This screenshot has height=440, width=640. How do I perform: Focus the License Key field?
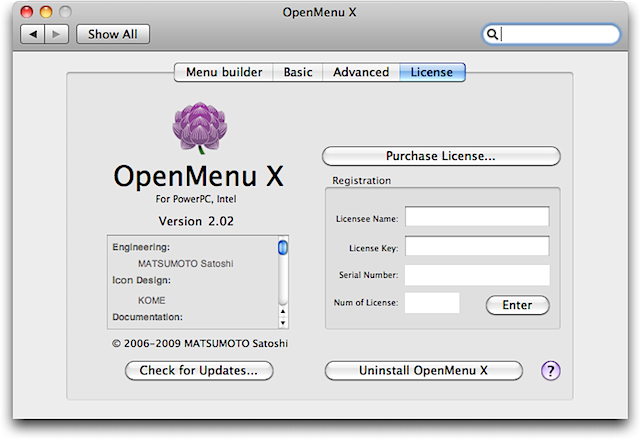pos(477,246)
